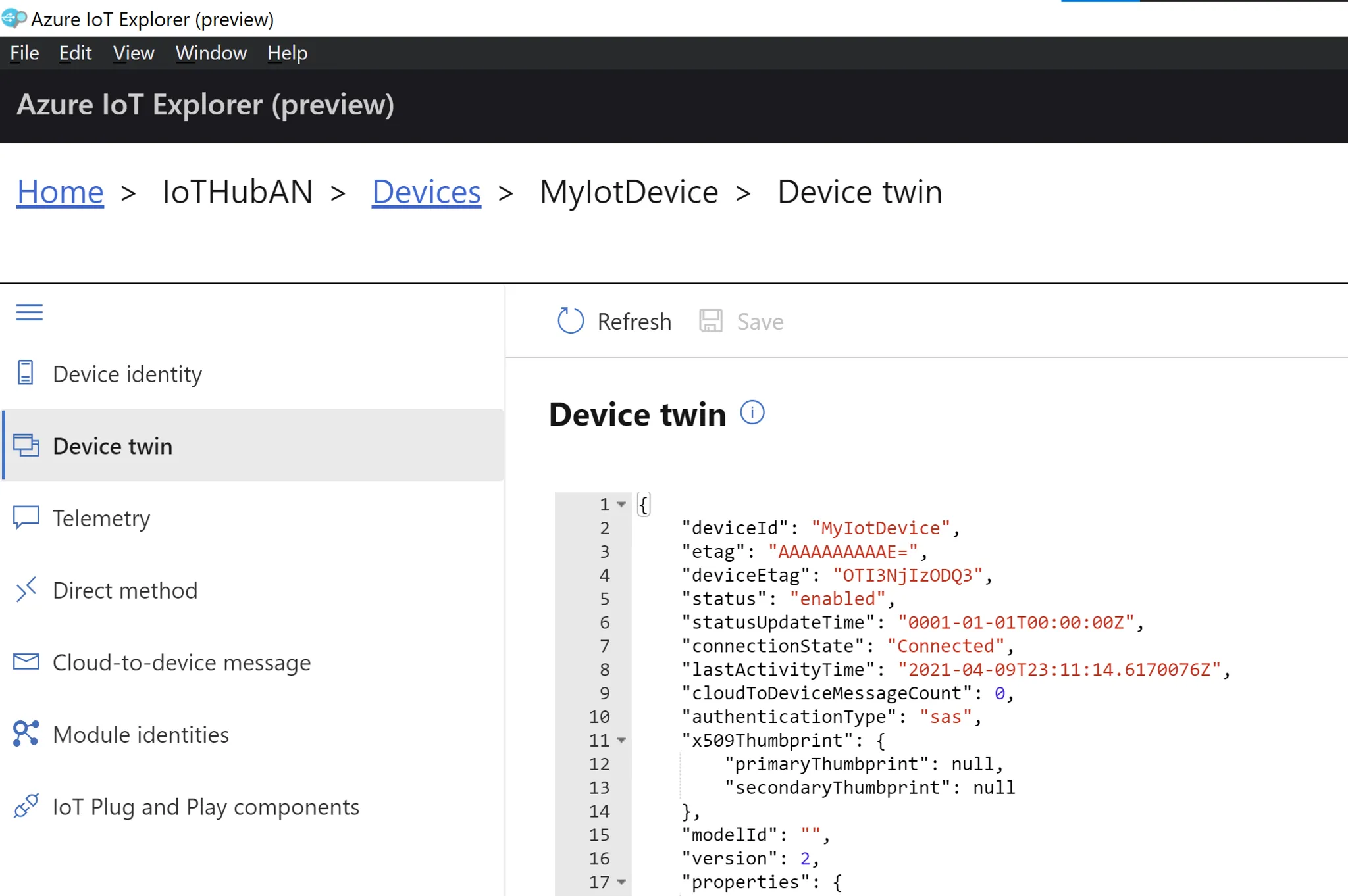
Task: Open the Help menu
Action: (287, 53)
